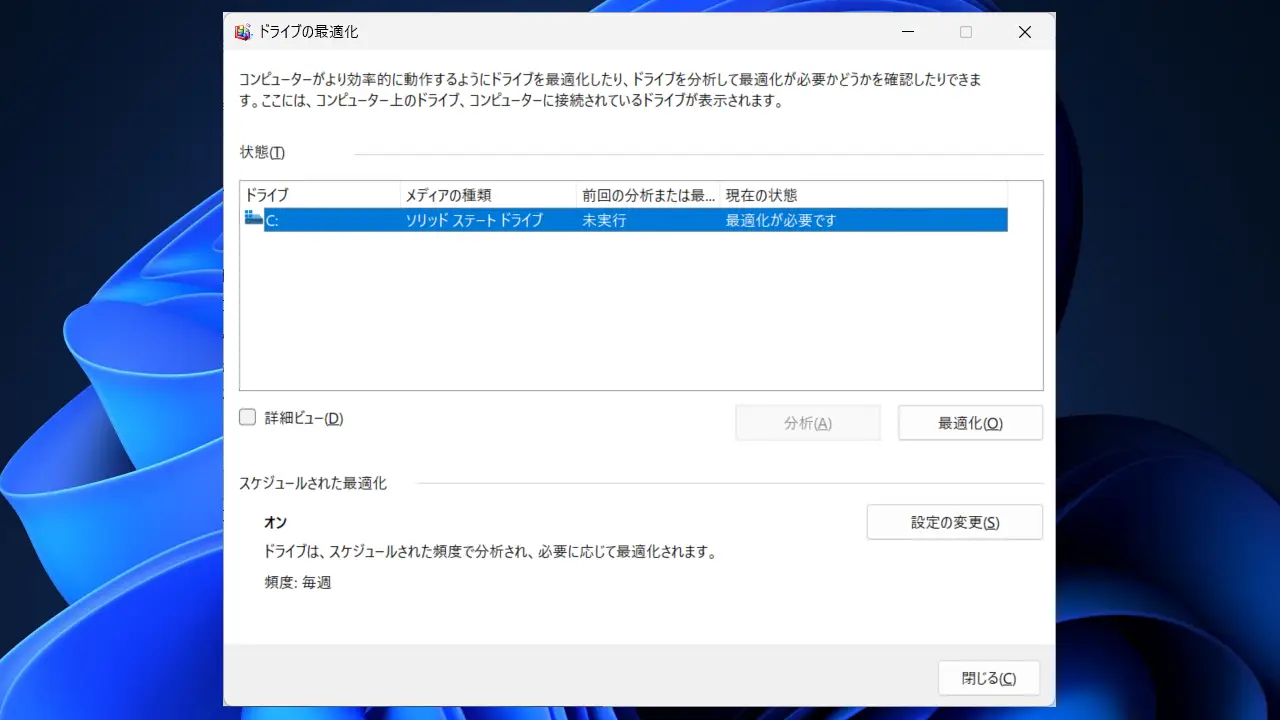Click the 最適化が必要です status cell
Image resolution: width=1280 pixels, height=720 pixels.
[x=780, y=220]
